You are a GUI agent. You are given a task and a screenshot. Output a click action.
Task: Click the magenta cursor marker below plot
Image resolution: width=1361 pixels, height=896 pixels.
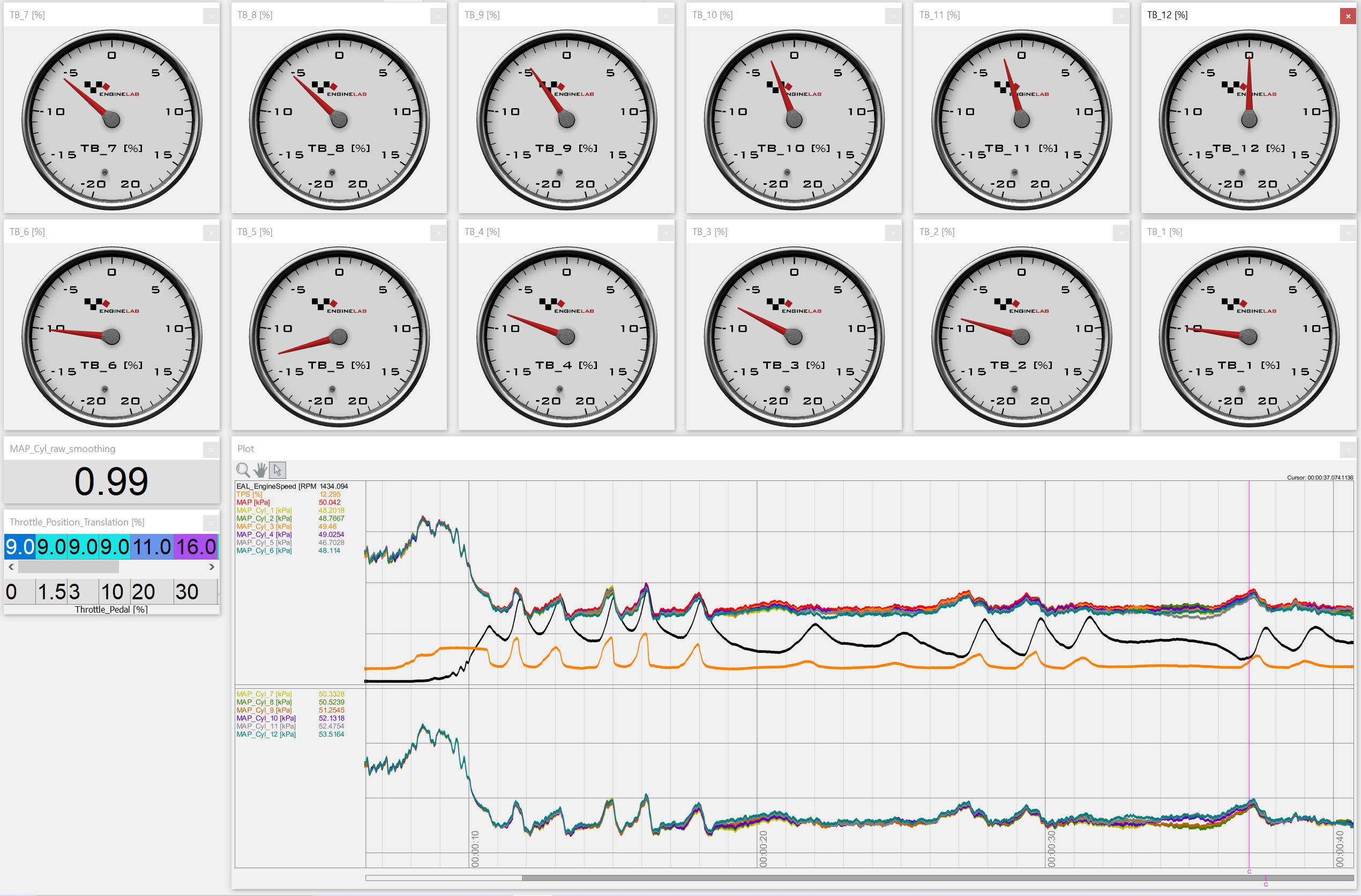pos(1249,872)
